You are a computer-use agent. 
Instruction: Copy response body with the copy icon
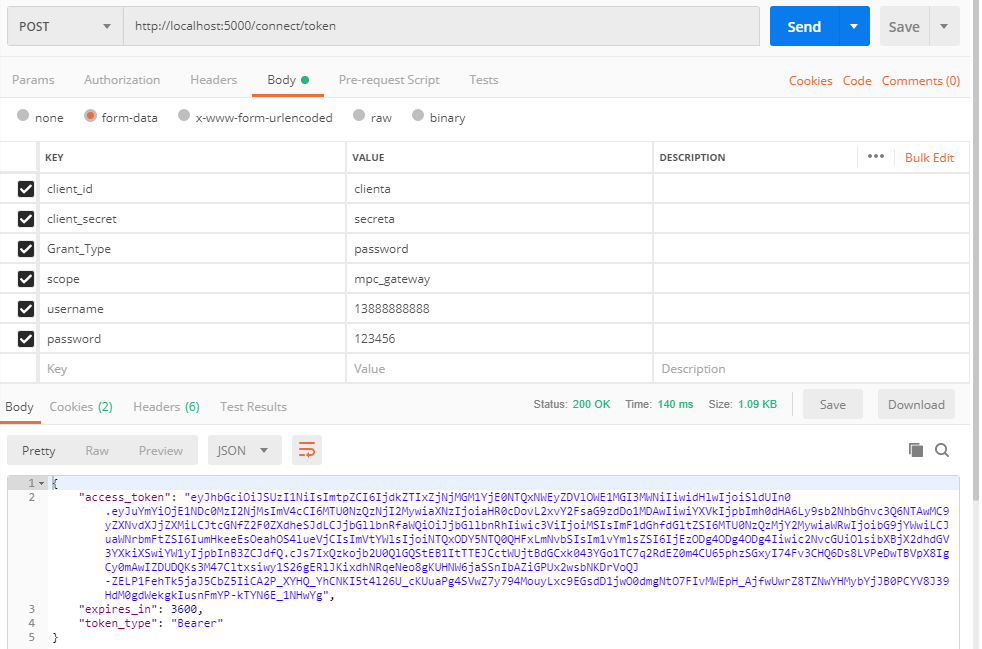click(915, 450)
